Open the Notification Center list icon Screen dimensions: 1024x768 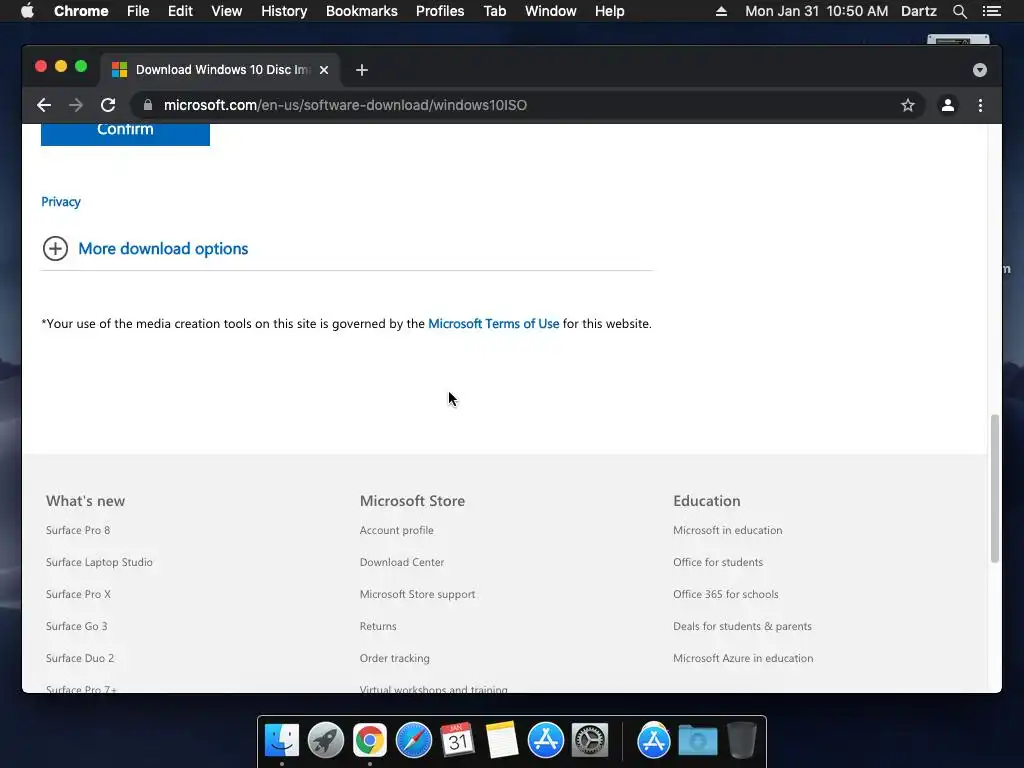coord(992,11)
